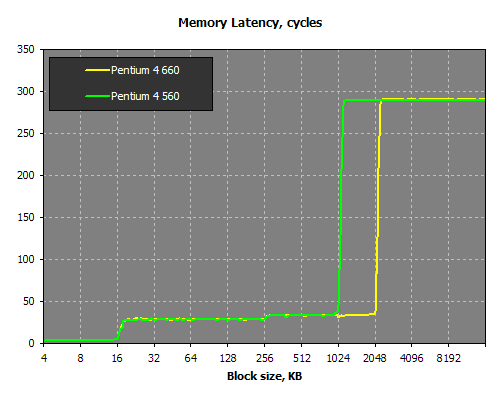Click the dark legend box background
The height and width of the screenshot is (400, 500).
coord(131,84)
